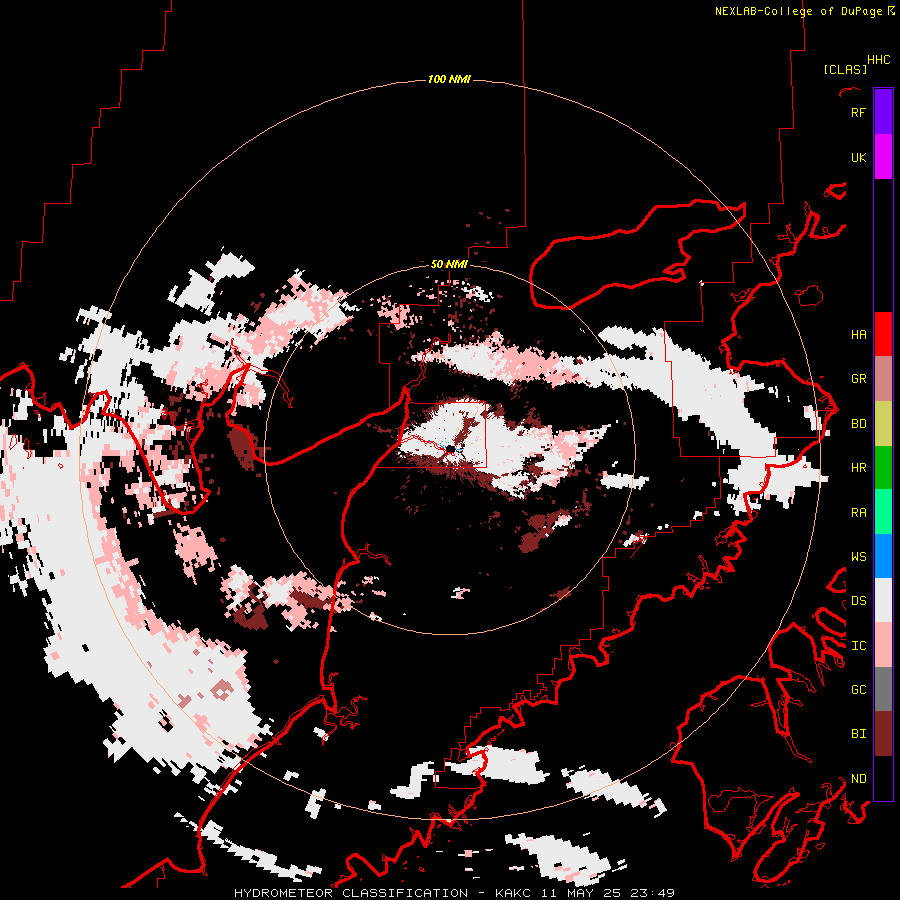Click the ND black legend swatch
Image resolution: width=900 pixels, height=900 pixels.
tap(883, 778)
